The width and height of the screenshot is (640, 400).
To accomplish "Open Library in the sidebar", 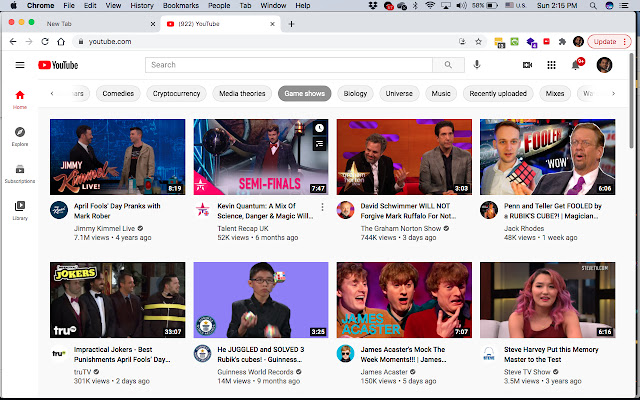I will pos(20,211).
